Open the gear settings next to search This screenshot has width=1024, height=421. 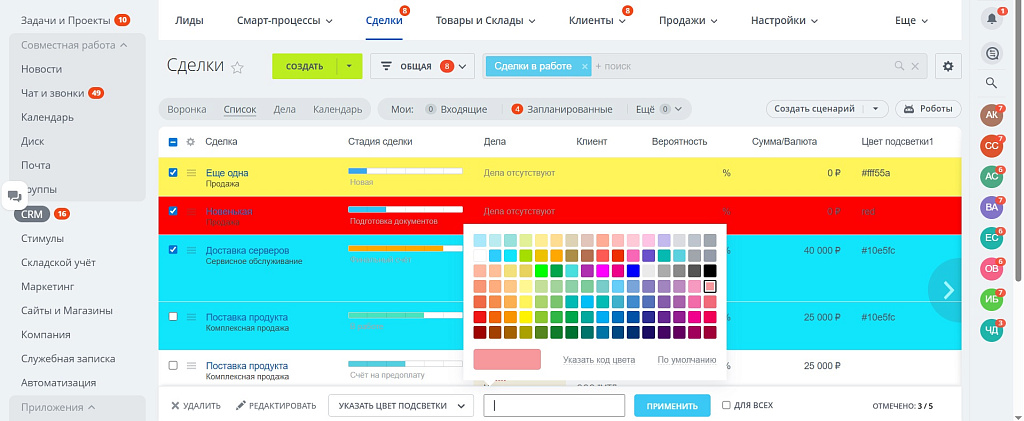click(x=948, y=66)
